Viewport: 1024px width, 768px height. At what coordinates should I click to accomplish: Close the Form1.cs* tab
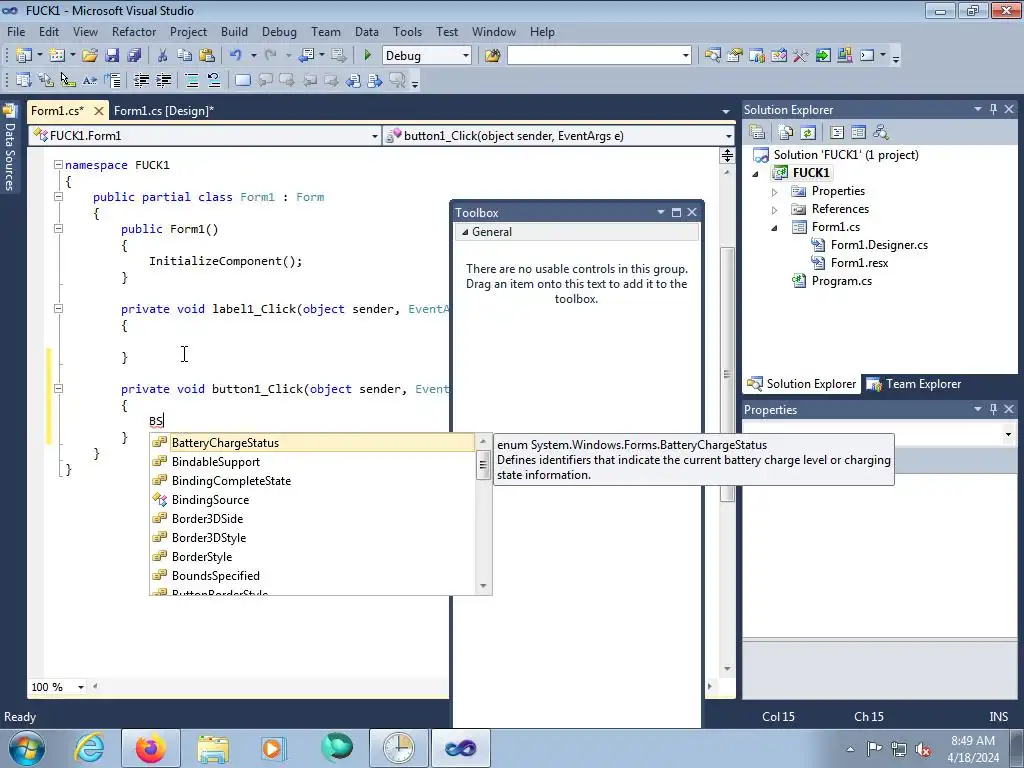99,111
